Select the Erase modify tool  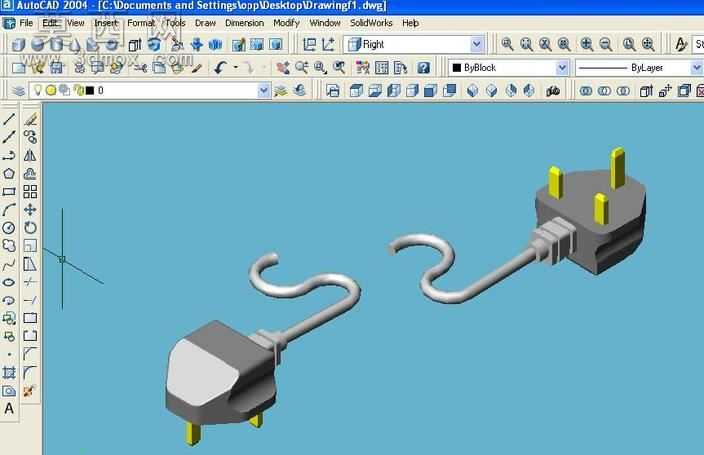click(x=30, y=119)
